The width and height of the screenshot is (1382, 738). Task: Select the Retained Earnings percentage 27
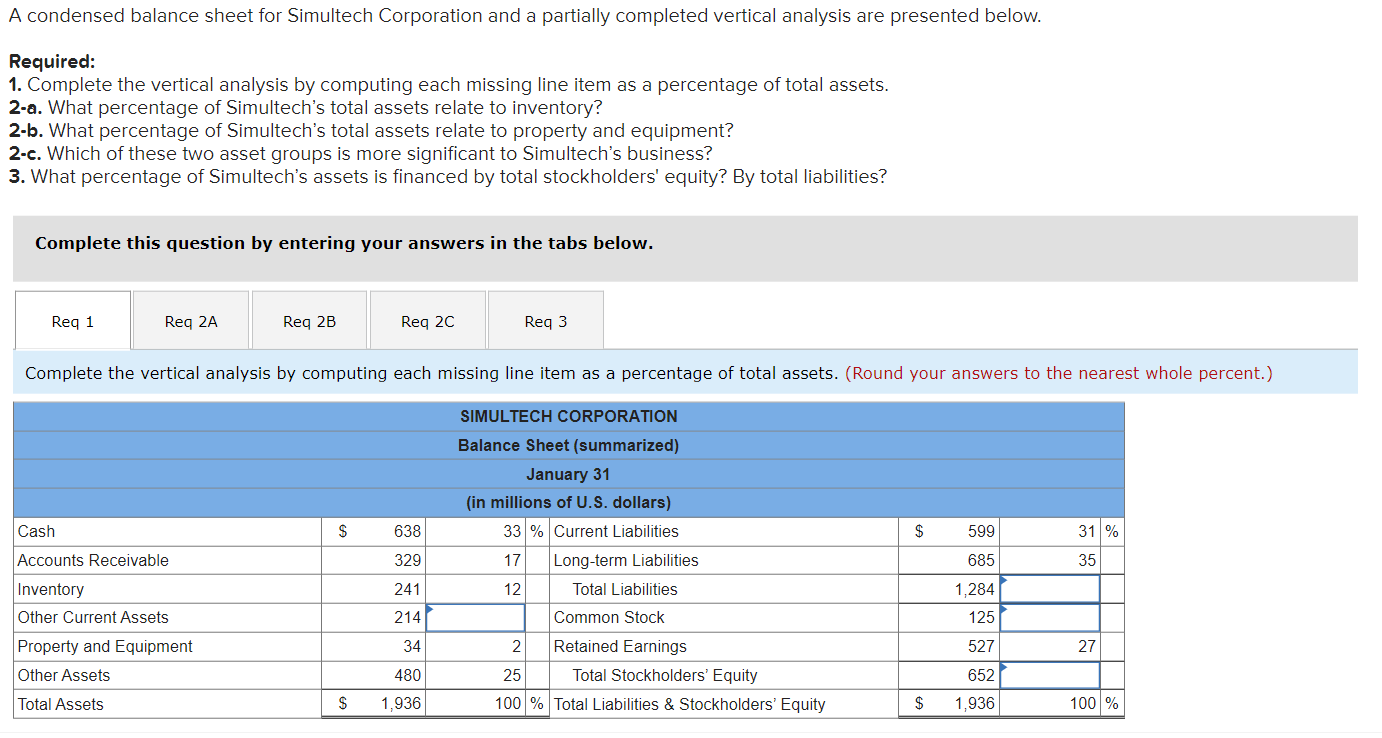click(1087, 647)
